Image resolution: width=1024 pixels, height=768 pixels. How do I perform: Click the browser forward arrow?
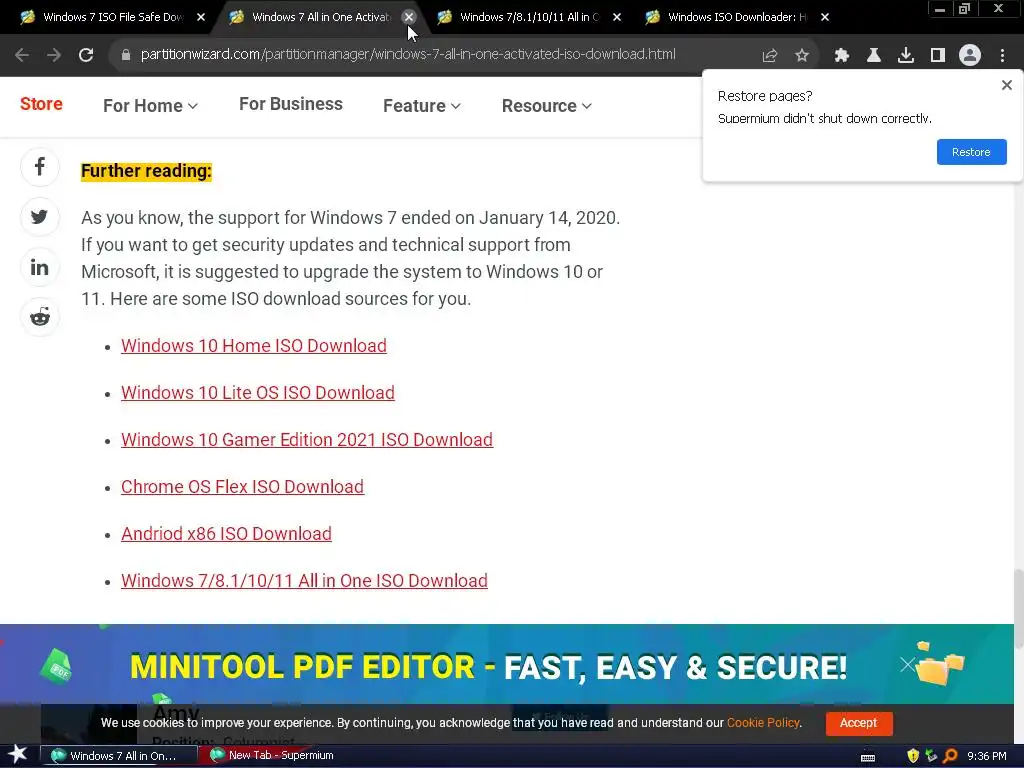tap(54, 55)
